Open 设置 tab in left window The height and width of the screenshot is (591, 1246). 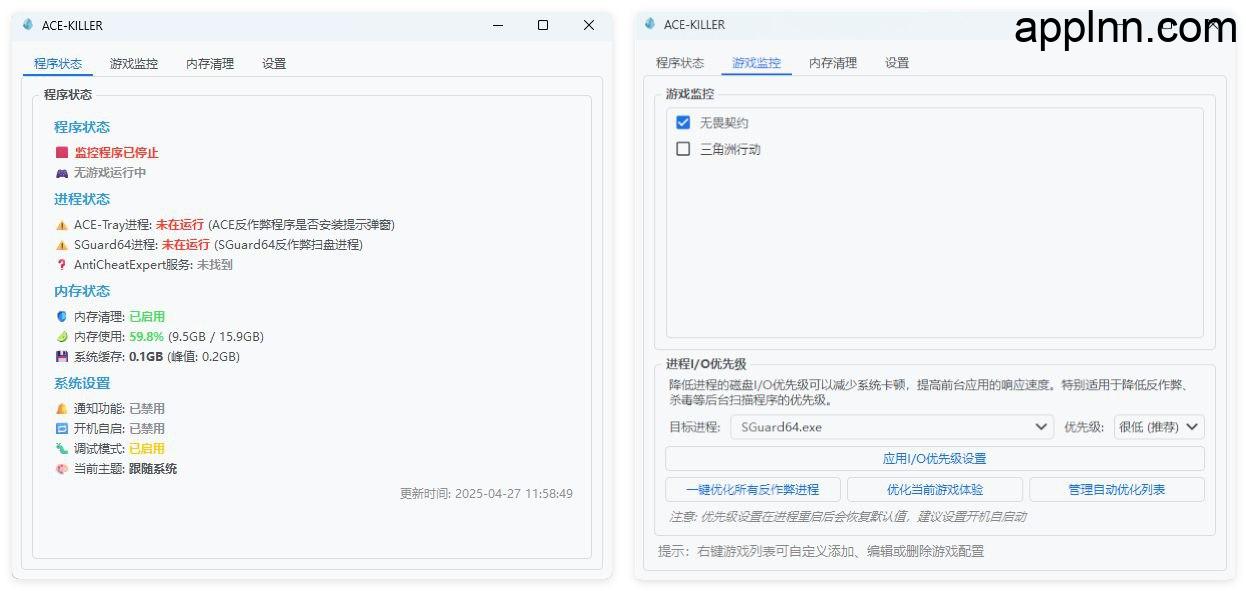(x=274, y=64)
